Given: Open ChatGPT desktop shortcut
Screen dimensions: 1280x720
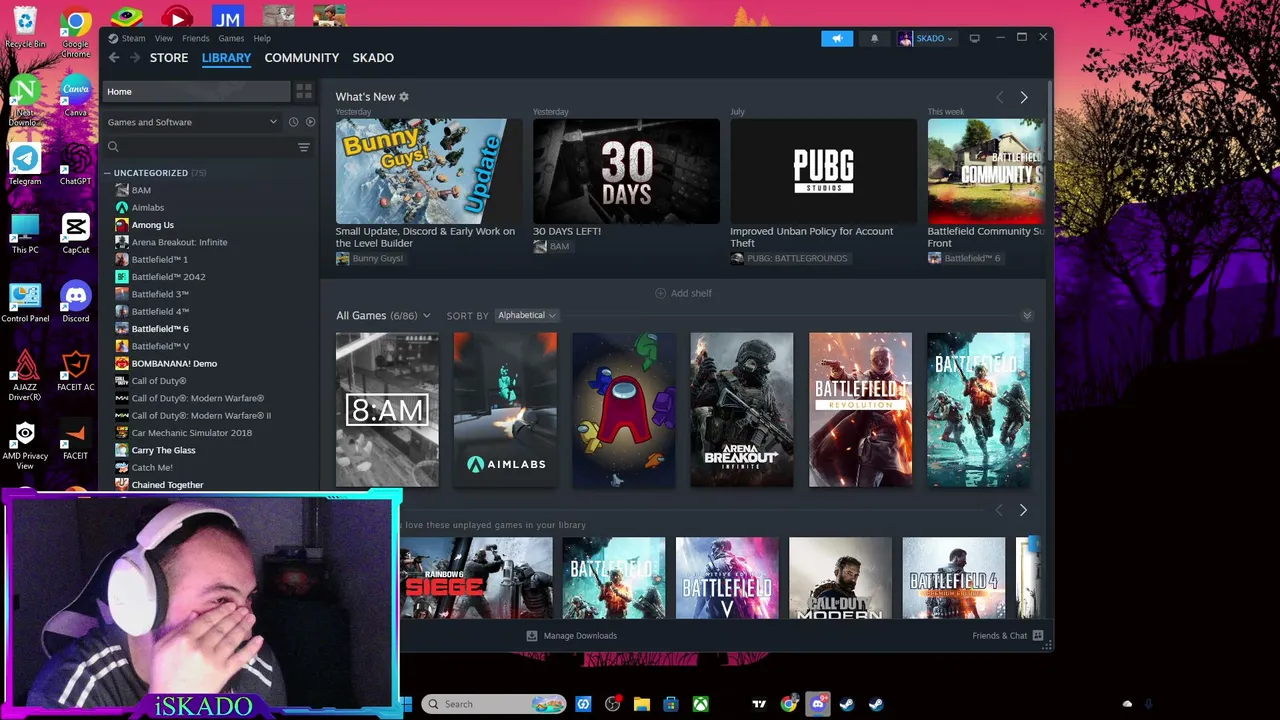Looking at the screenshot, I should point(75,165).
